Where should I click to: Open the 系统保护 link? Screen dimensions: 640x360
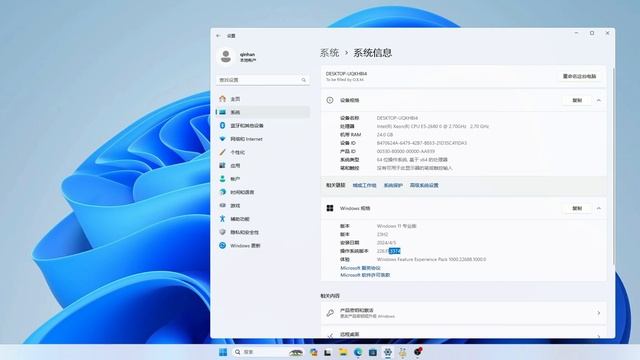tap(393, 185)
